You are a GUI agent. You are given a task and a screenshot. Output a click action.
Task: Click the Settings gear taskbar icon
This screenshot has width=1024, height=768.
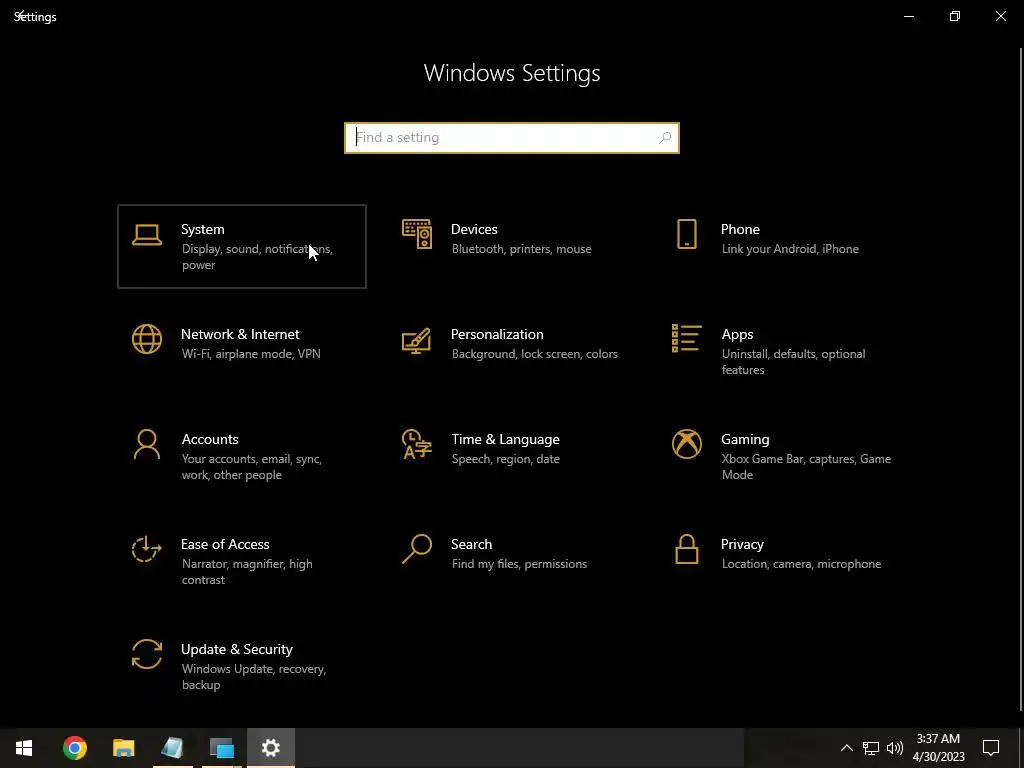[270, 748]
